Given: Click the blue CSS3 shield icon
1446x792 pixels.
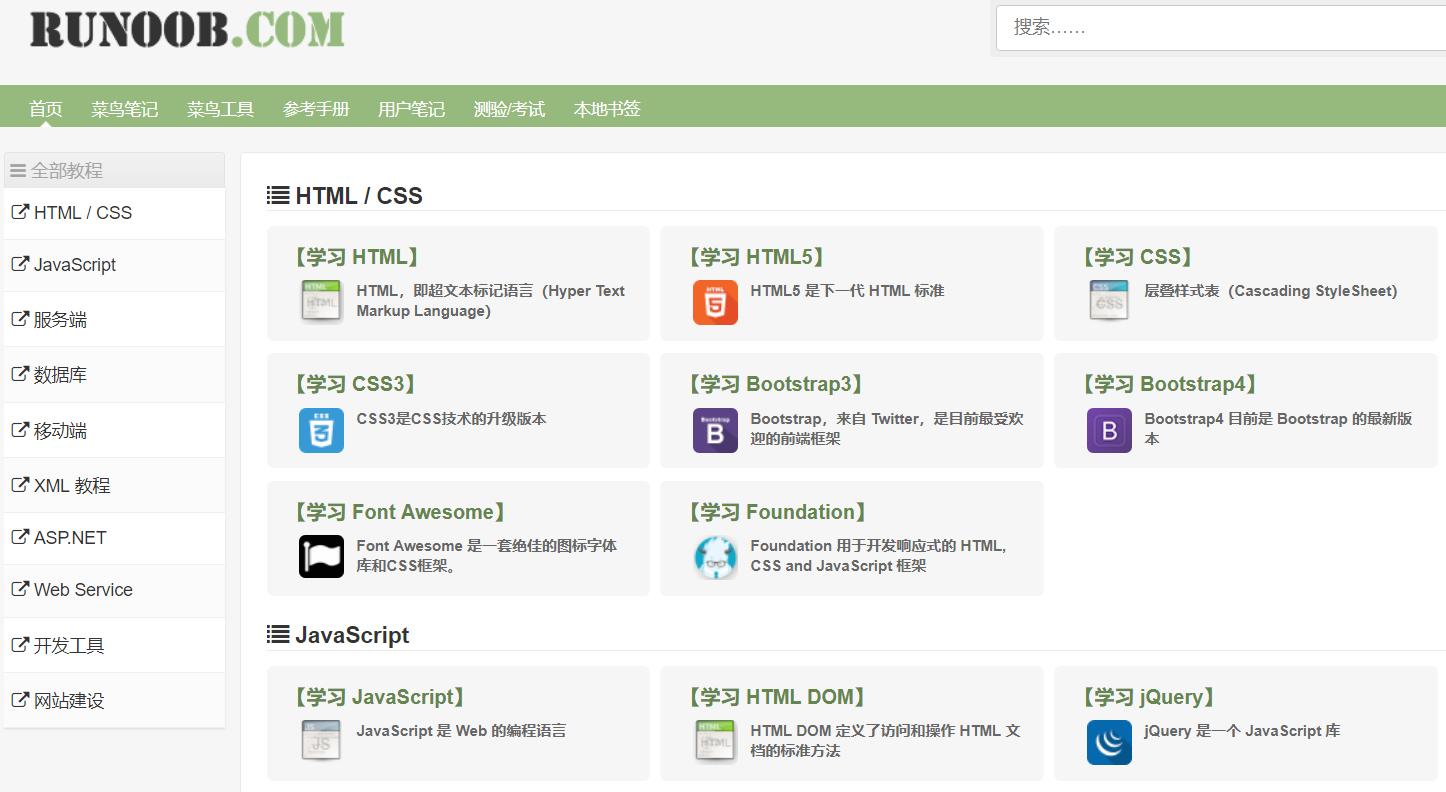Looking at the screenshot, I should (x=321, y=430).
